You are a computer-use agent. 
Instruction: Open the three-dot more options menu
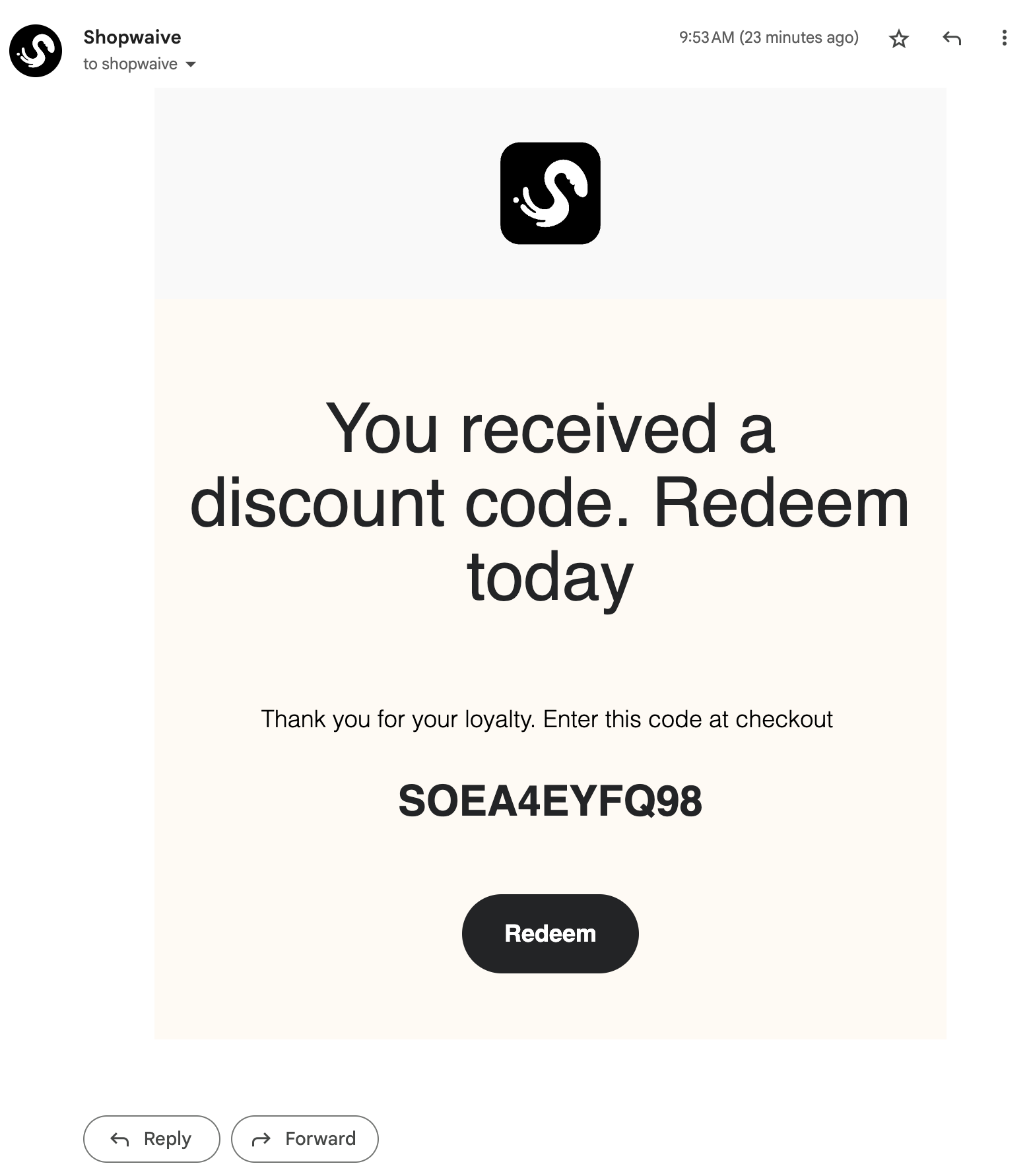(x=1004, y=38)
